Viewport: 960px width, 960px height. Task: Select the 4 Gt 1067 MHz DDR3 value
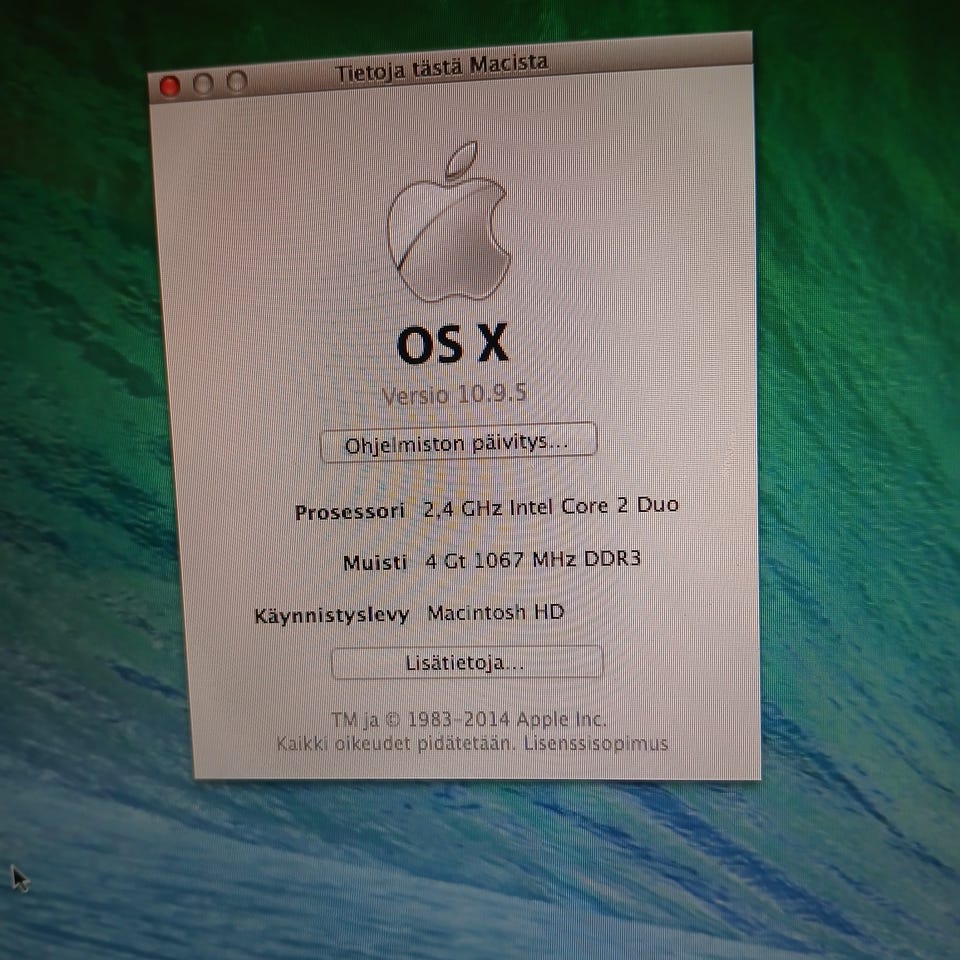[x=533, y=560]
